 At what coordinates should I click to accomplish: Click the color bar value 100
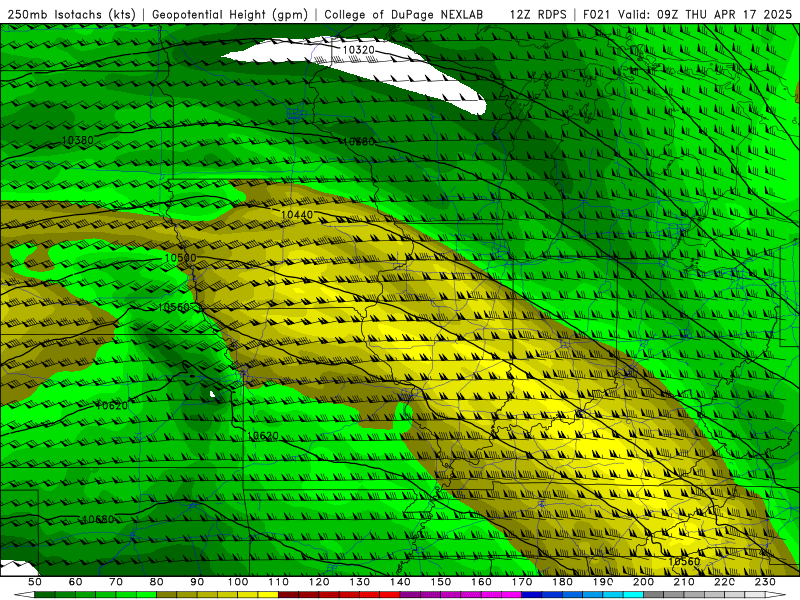(x=238, y=582)
